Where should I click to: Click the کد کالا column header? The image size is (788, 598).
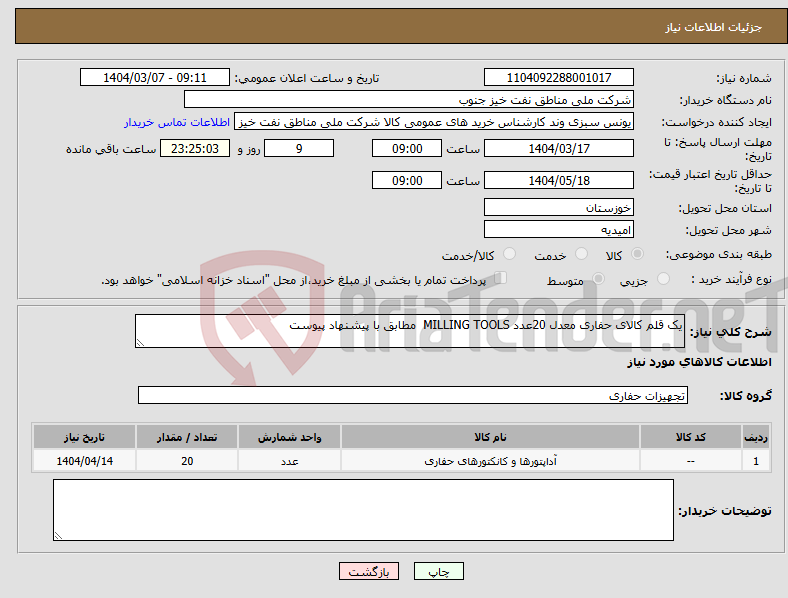point(691,437)
